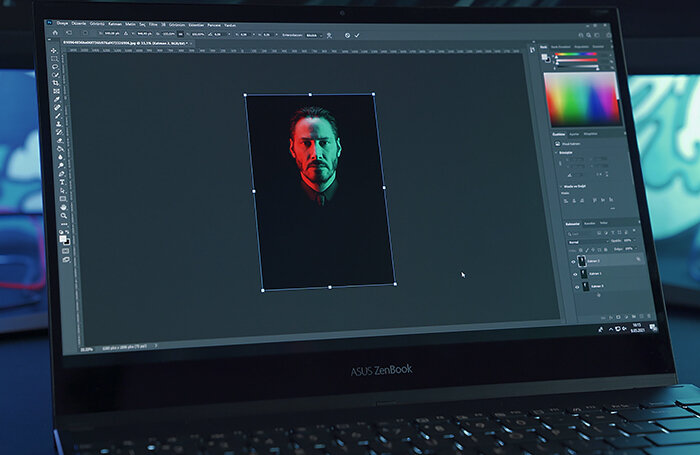Click the Delete layer trash icon
The width and height of the screenshot is (700, 455).
click(649, 316)
